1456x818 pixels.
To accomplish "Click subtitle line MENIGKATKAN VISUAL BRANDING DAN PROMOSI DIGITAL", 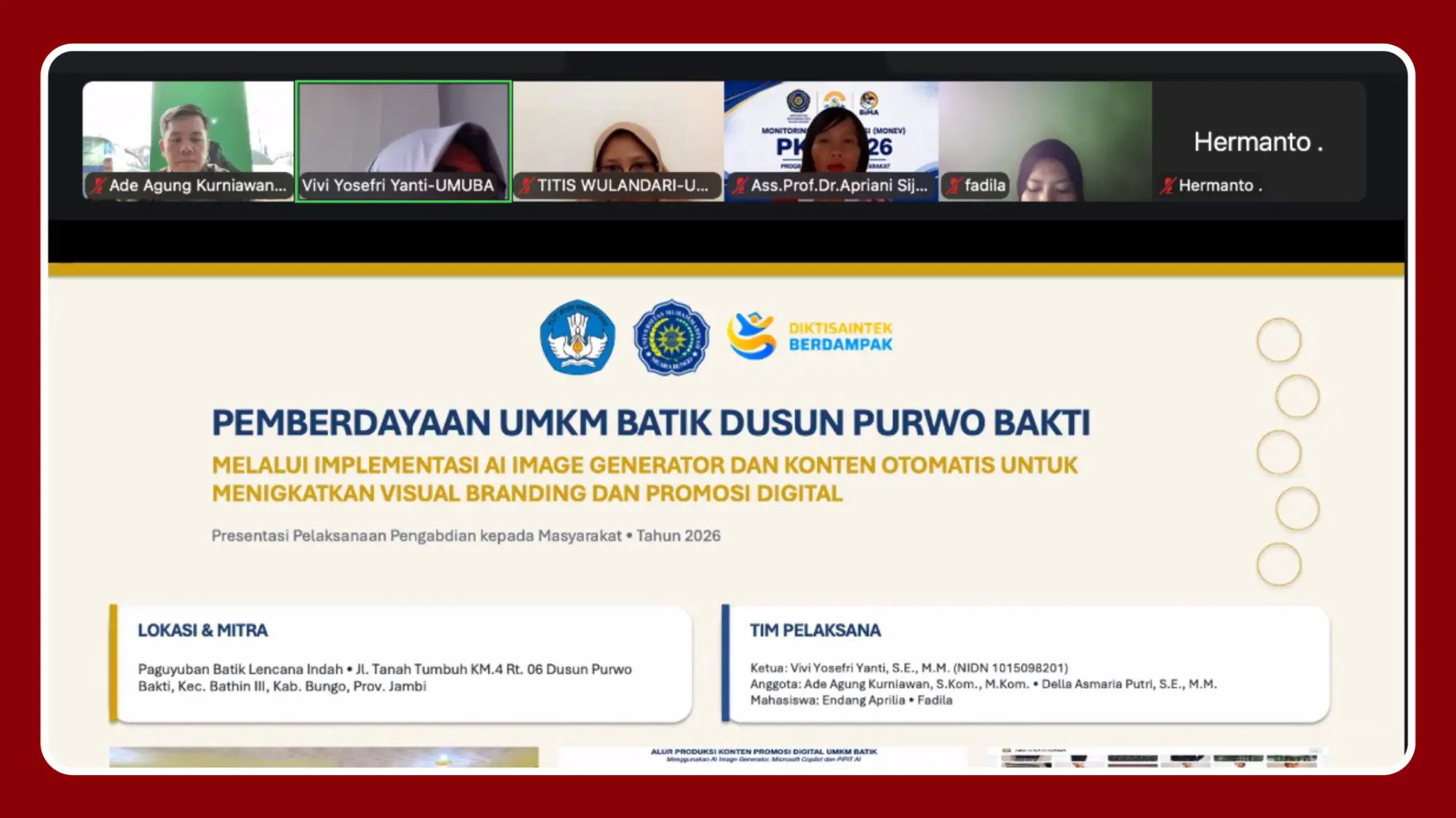I will (x=527, y=493).
